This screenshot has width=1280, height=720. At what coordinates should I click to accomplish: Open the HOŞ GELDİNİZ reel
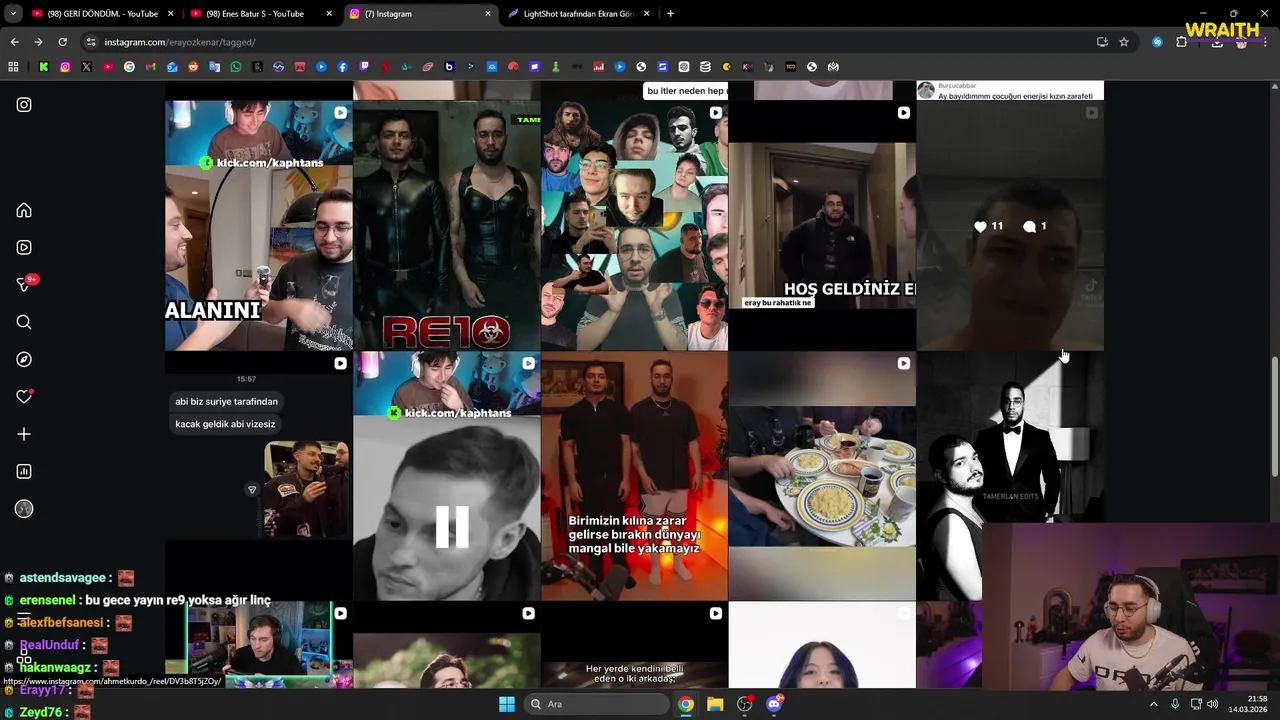[822, 225]
